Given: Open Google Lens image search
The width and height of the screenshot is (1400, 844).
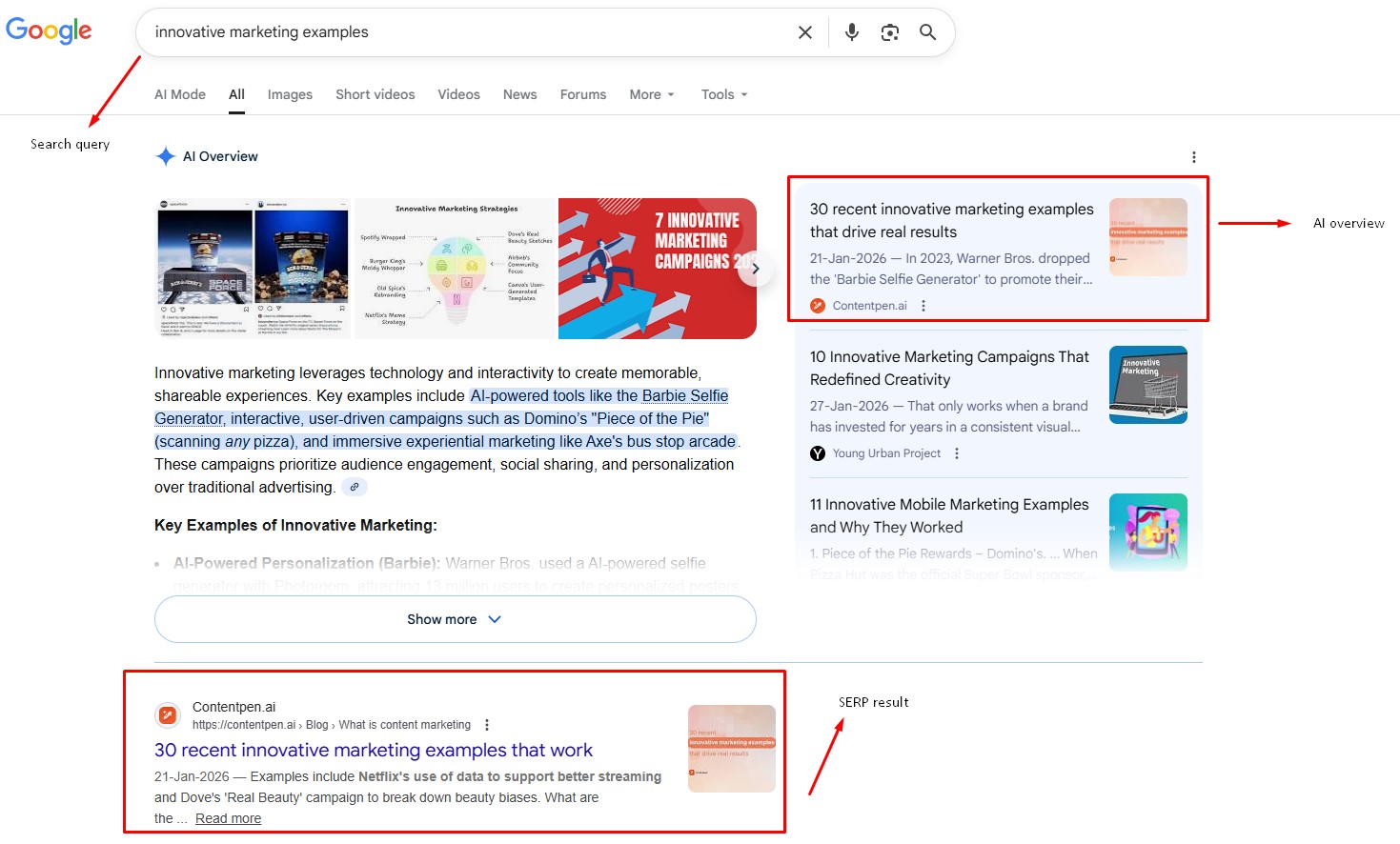Looking at the screenshot, I should point(889,31).
